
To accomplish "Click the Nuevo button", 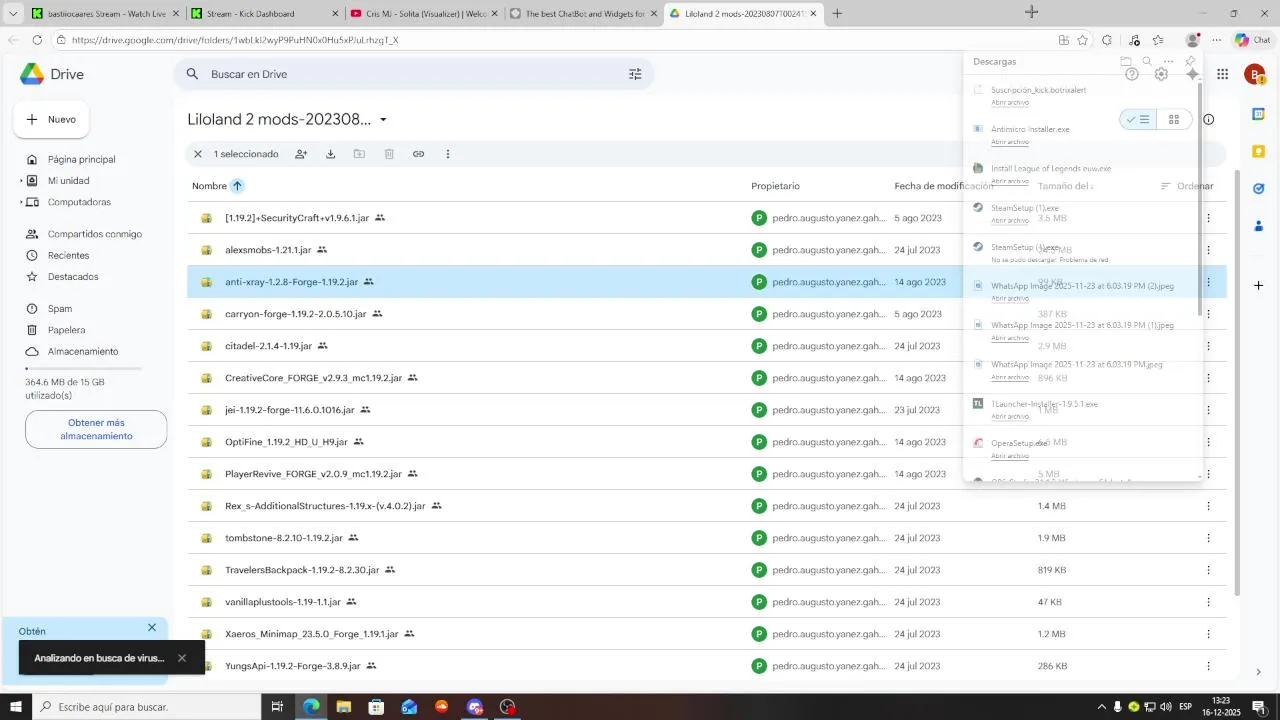I will (x=51, y=119).
